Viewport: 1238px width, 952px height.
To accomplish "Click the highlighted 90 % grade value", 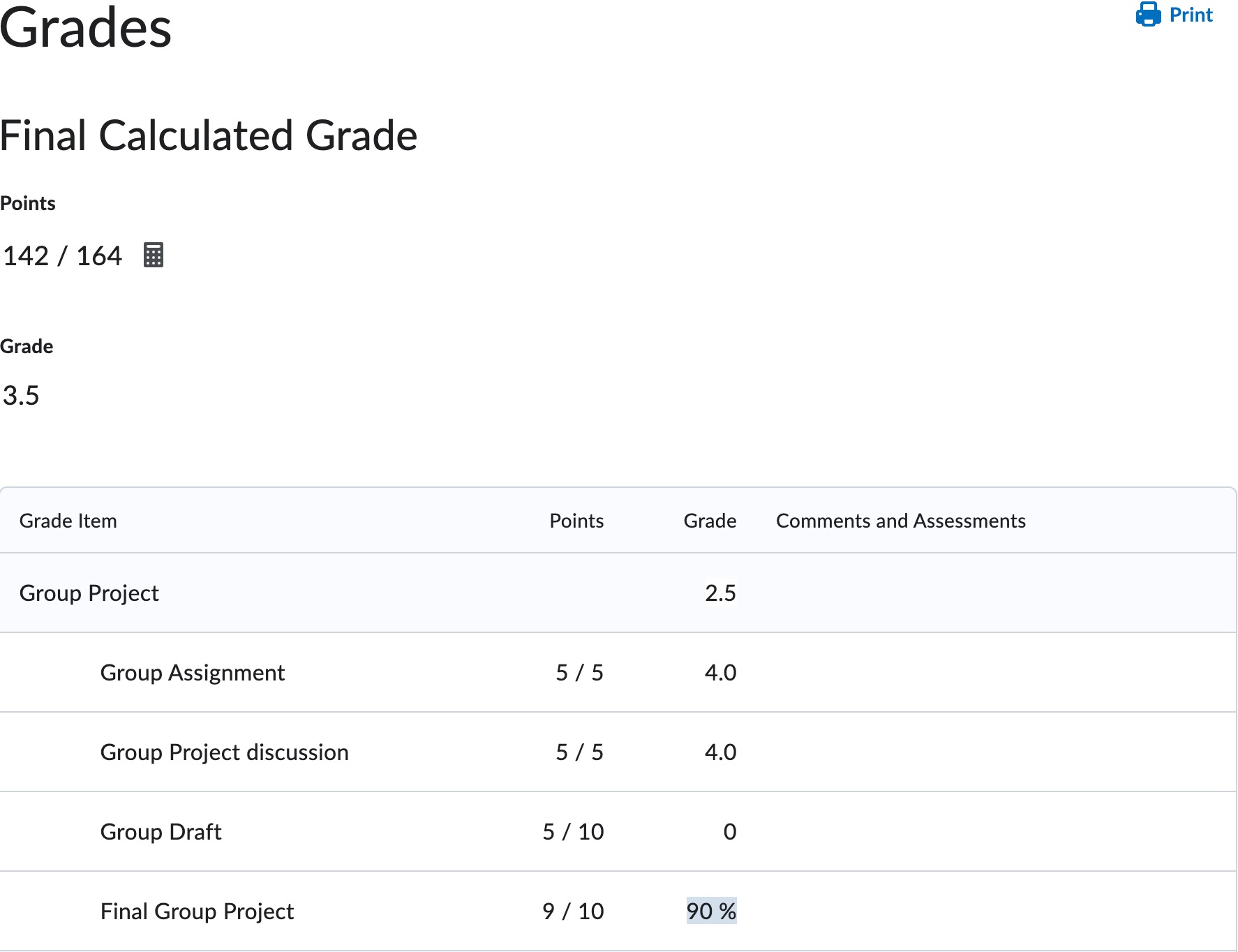I will pos(712,911).
